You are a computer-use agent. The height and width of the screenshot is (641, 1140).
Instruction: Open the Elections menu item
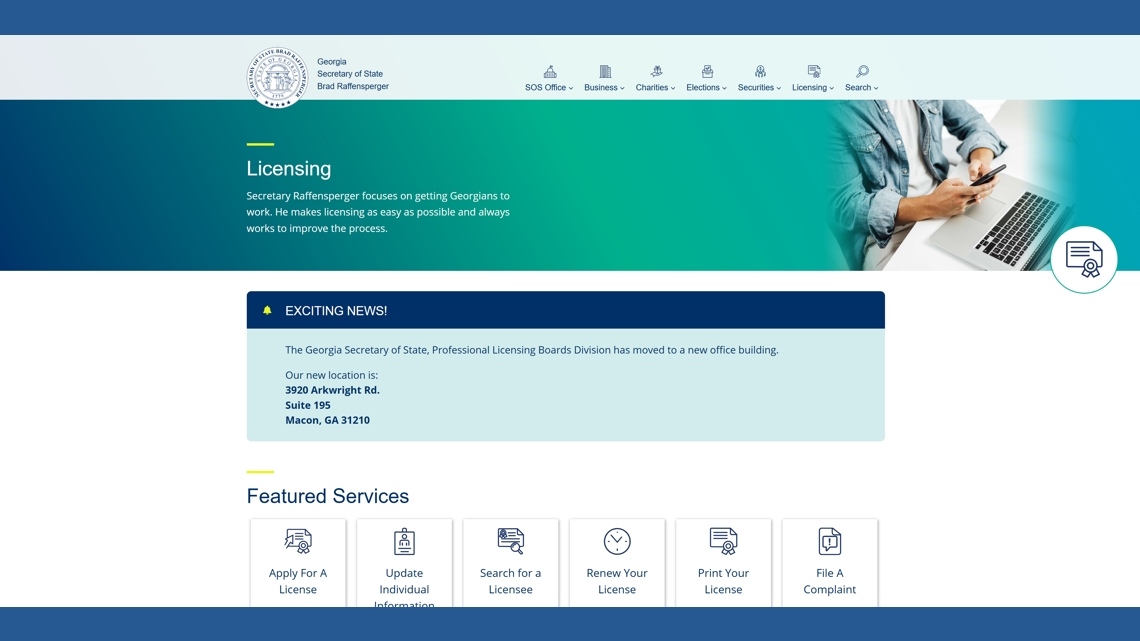pos(706,88)
